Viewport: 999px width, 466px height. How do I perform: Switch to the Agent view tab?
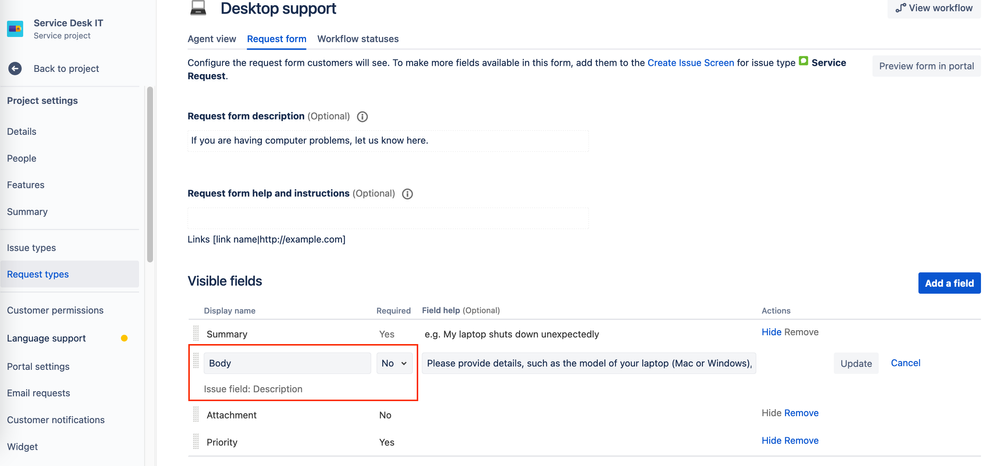pyautogui.click(x=212, y=39)
